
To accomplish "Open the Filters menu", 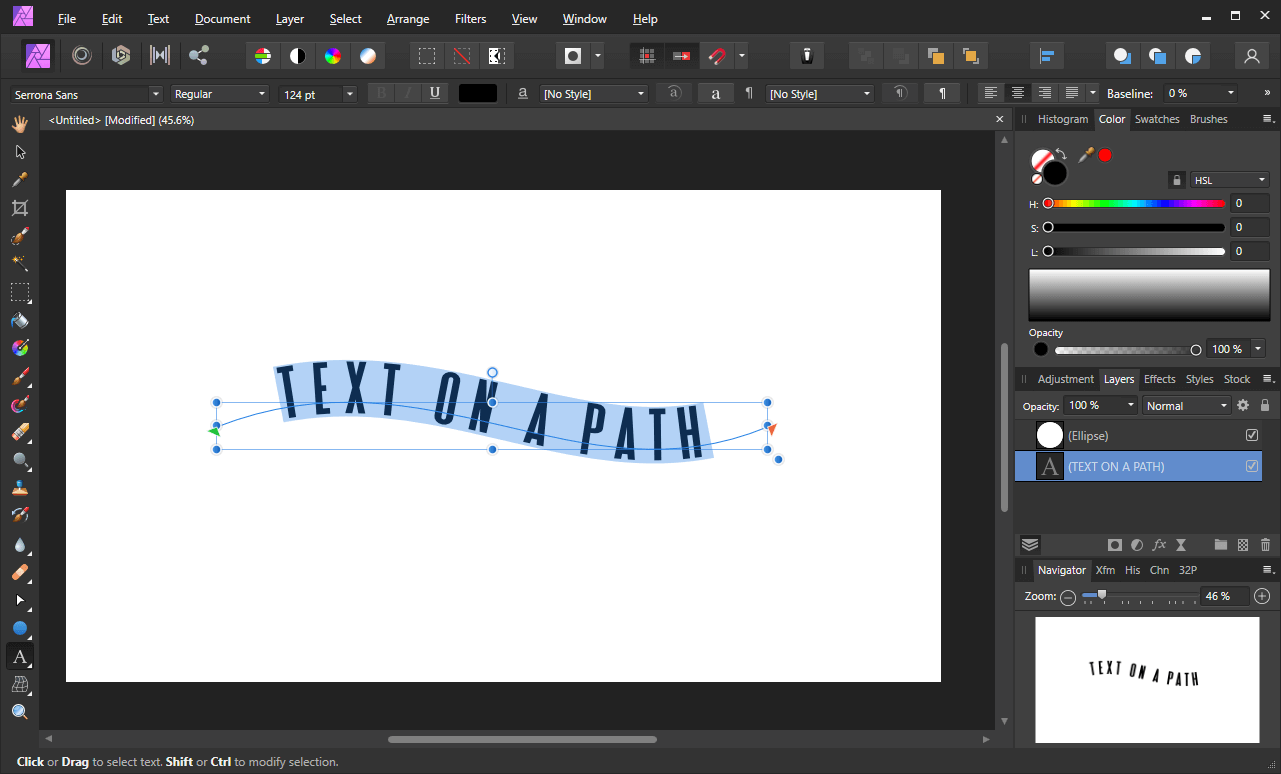I will [x=470, y=19].
